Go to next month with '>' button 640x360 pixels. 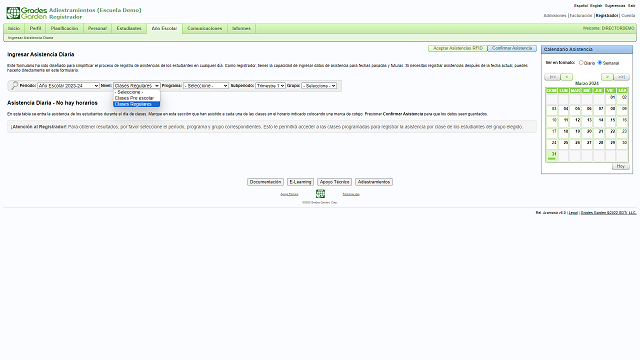(607, 77)
